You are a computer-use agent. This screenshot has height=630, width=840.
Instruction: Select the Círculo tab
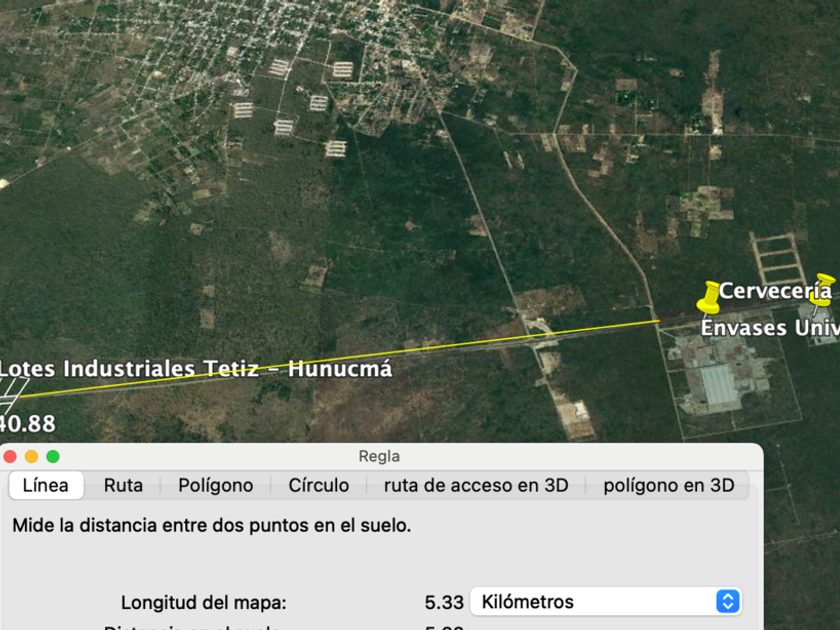click(319, 485)
